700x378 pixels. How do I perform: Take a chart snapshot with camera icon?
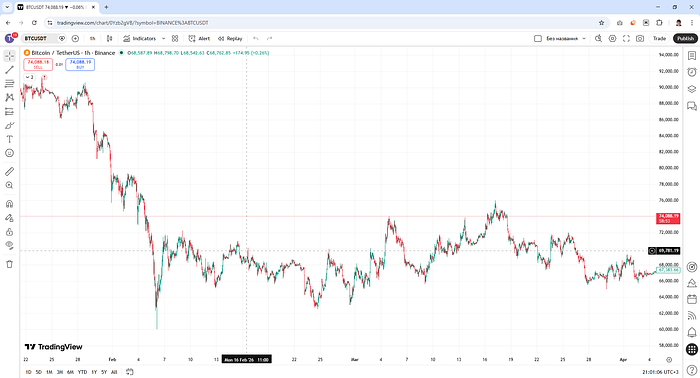click(640, 38)
